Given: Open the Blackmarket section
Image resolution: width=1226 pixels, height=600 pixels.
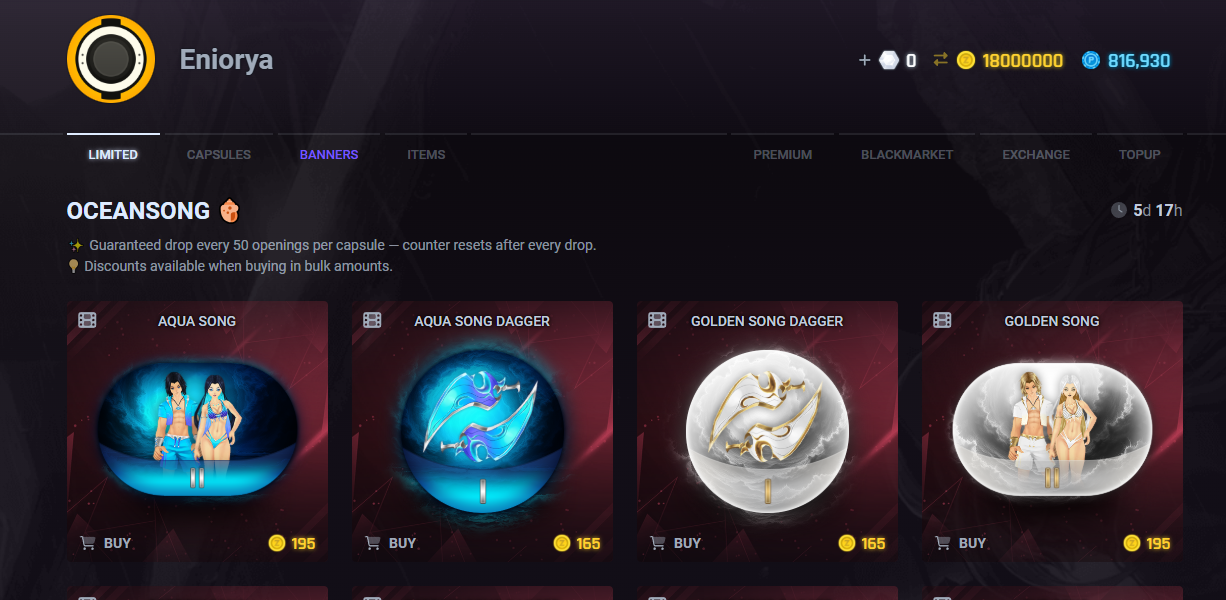Looking at the screenshot, I should [x=907, y=155].
